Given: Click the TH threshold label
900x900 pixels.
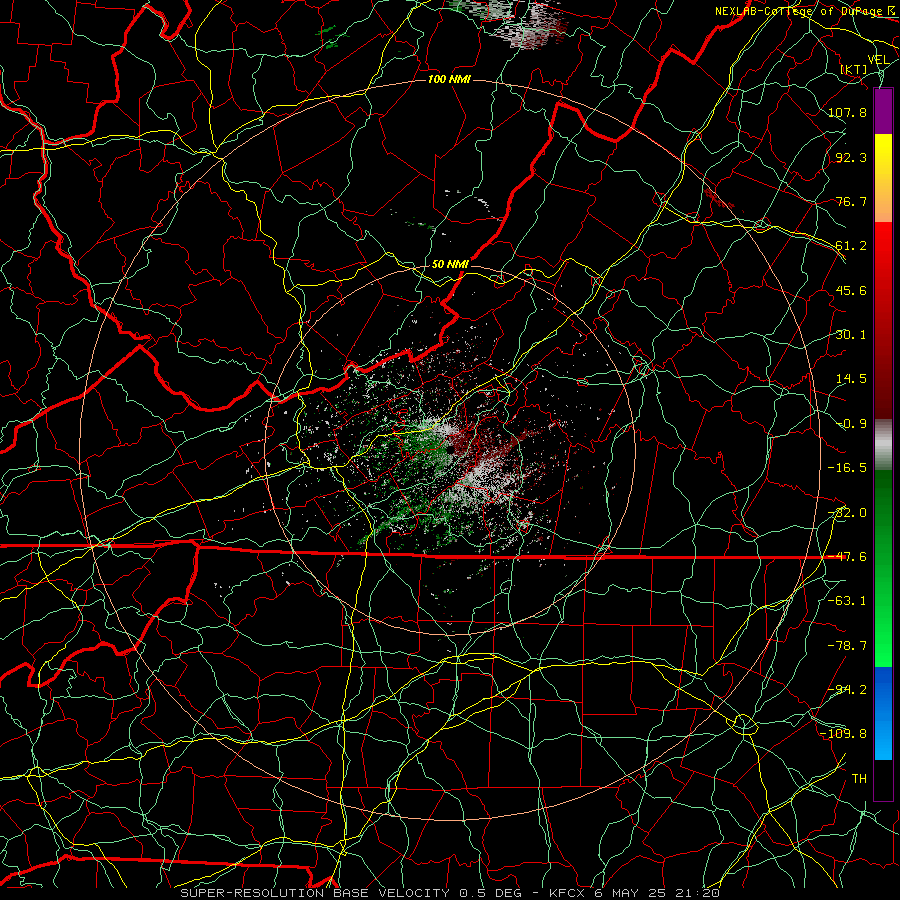Looking at the screenshot, I should pos(859,778).
